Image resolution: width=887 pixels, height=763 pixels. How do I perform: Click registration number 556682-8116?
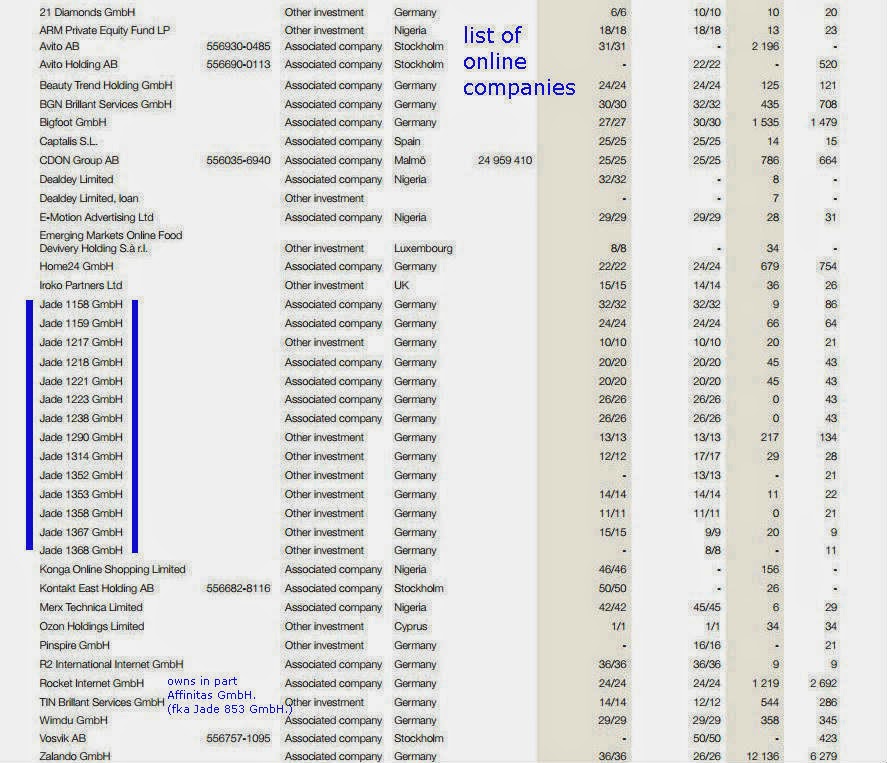(238, 589)
